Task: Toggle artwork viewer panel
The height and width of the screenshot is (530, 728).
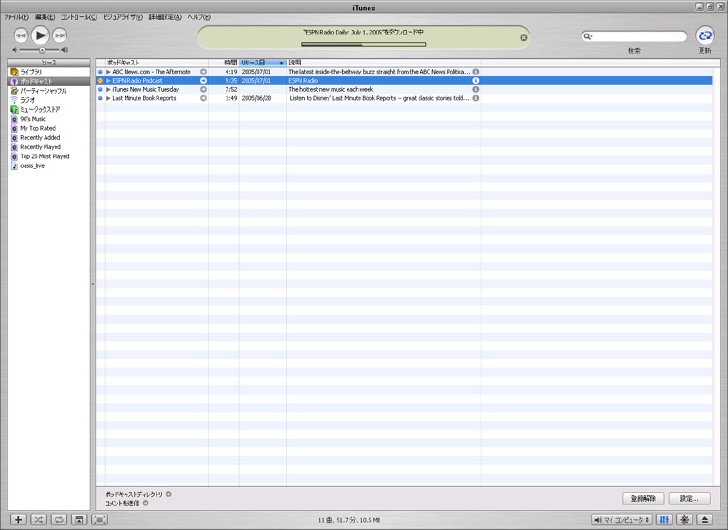Action: (79, 520)
